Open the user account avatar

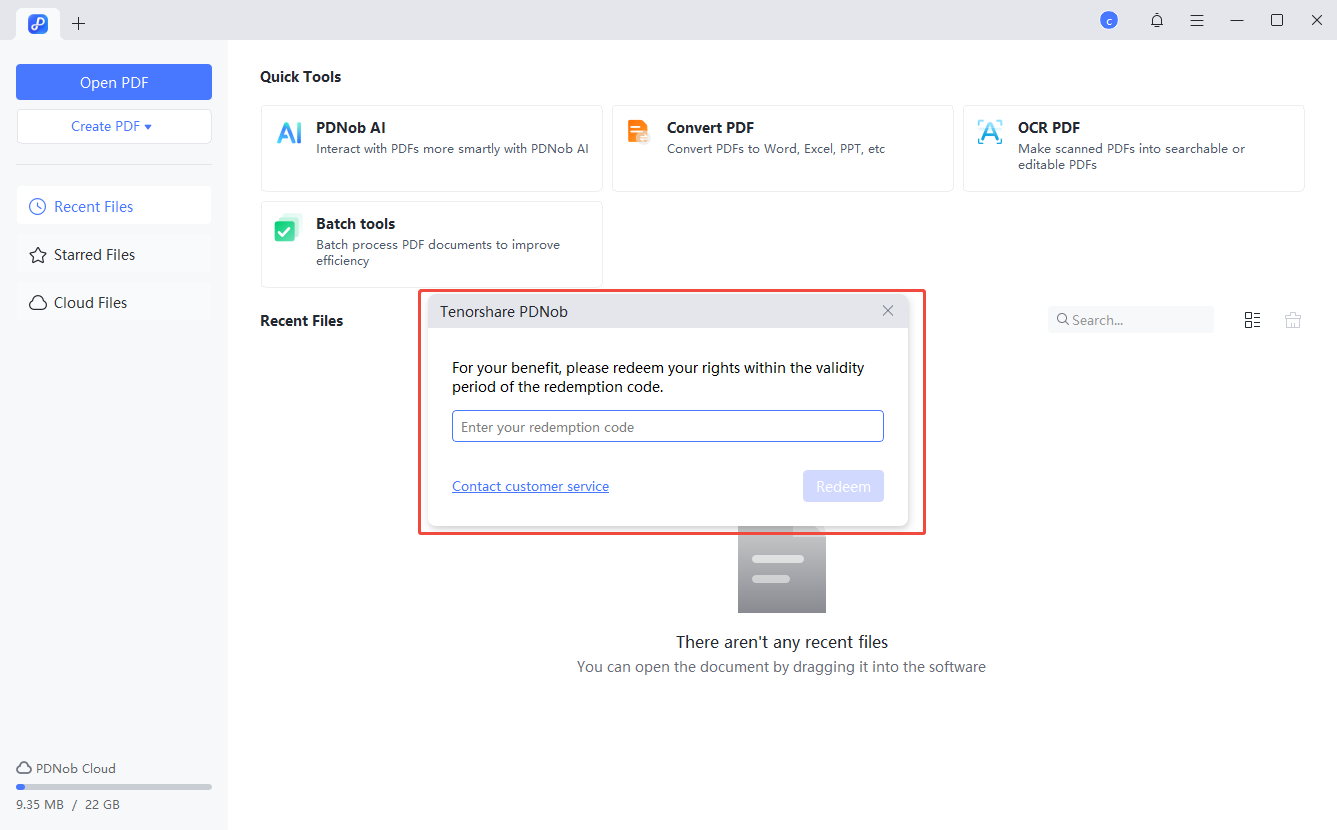[x=1108, y=20]
